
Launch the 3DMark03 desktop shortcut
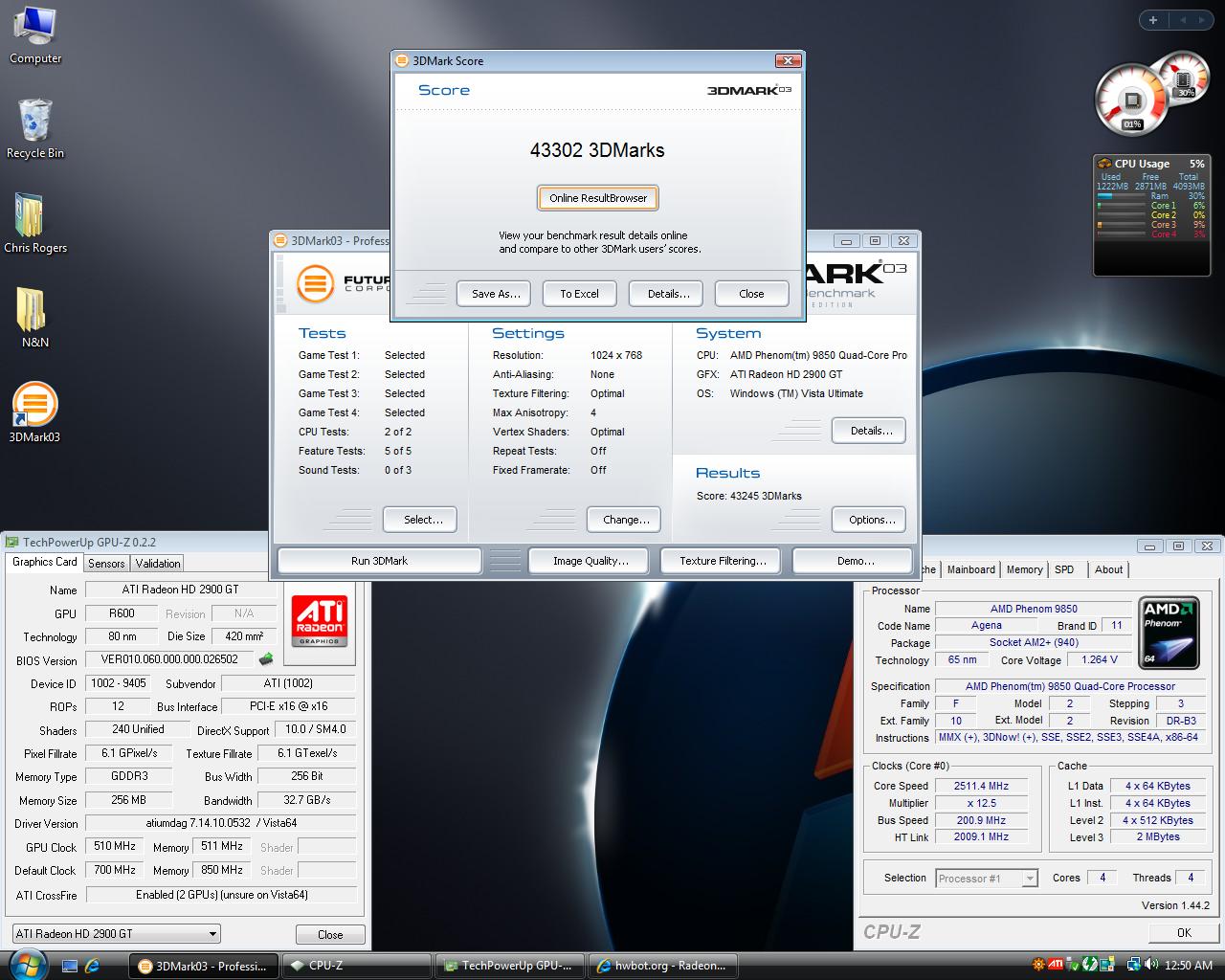(34, 412)
